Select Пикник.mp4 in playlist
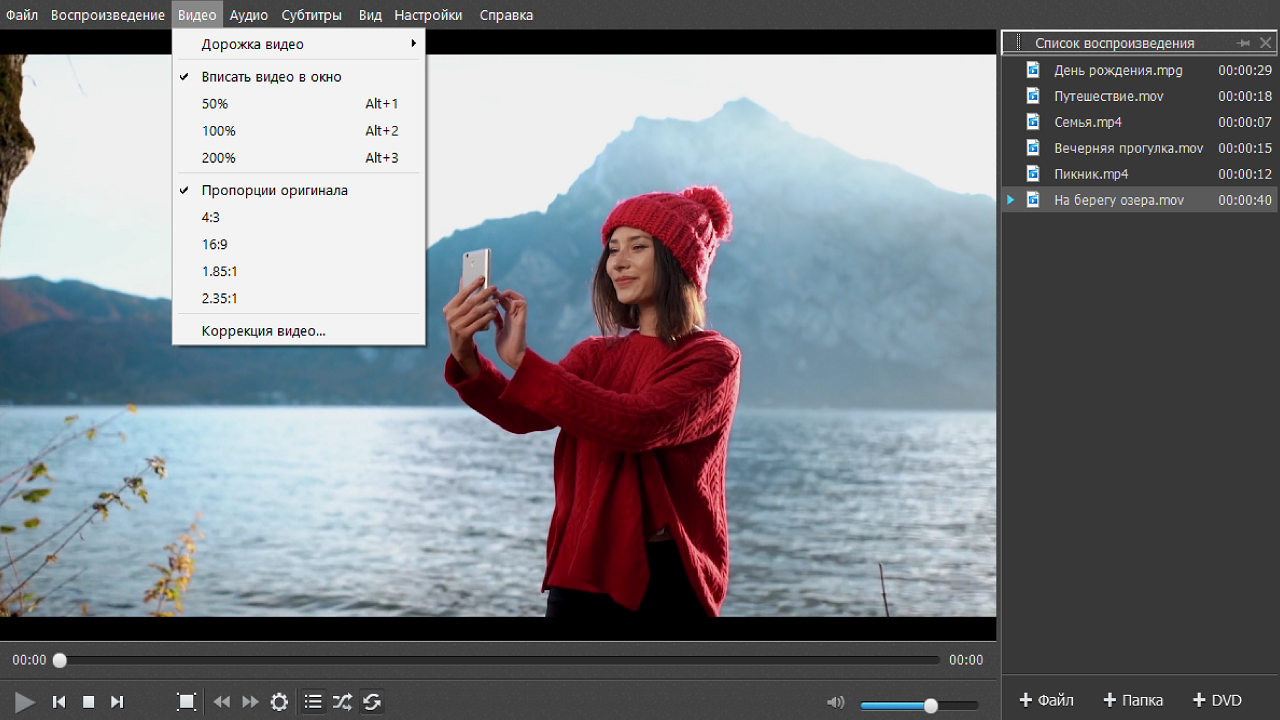The height and width of the screenshot is (720, 1280). [1140, 174]
